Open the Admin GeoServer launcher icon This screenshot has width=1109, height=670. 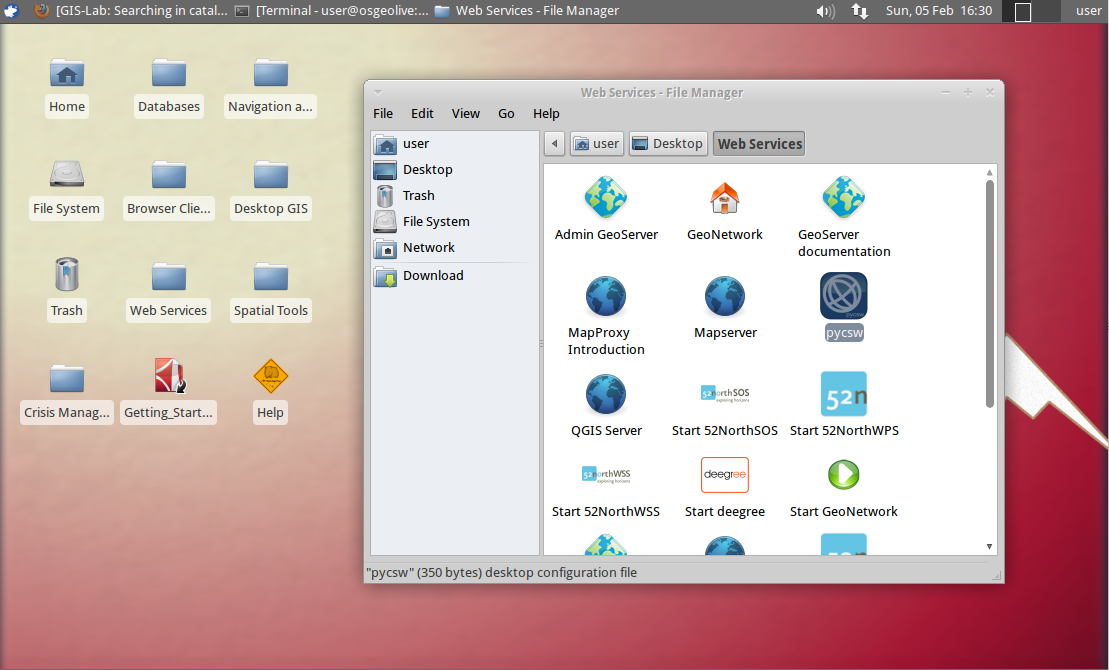pos(606,197)
